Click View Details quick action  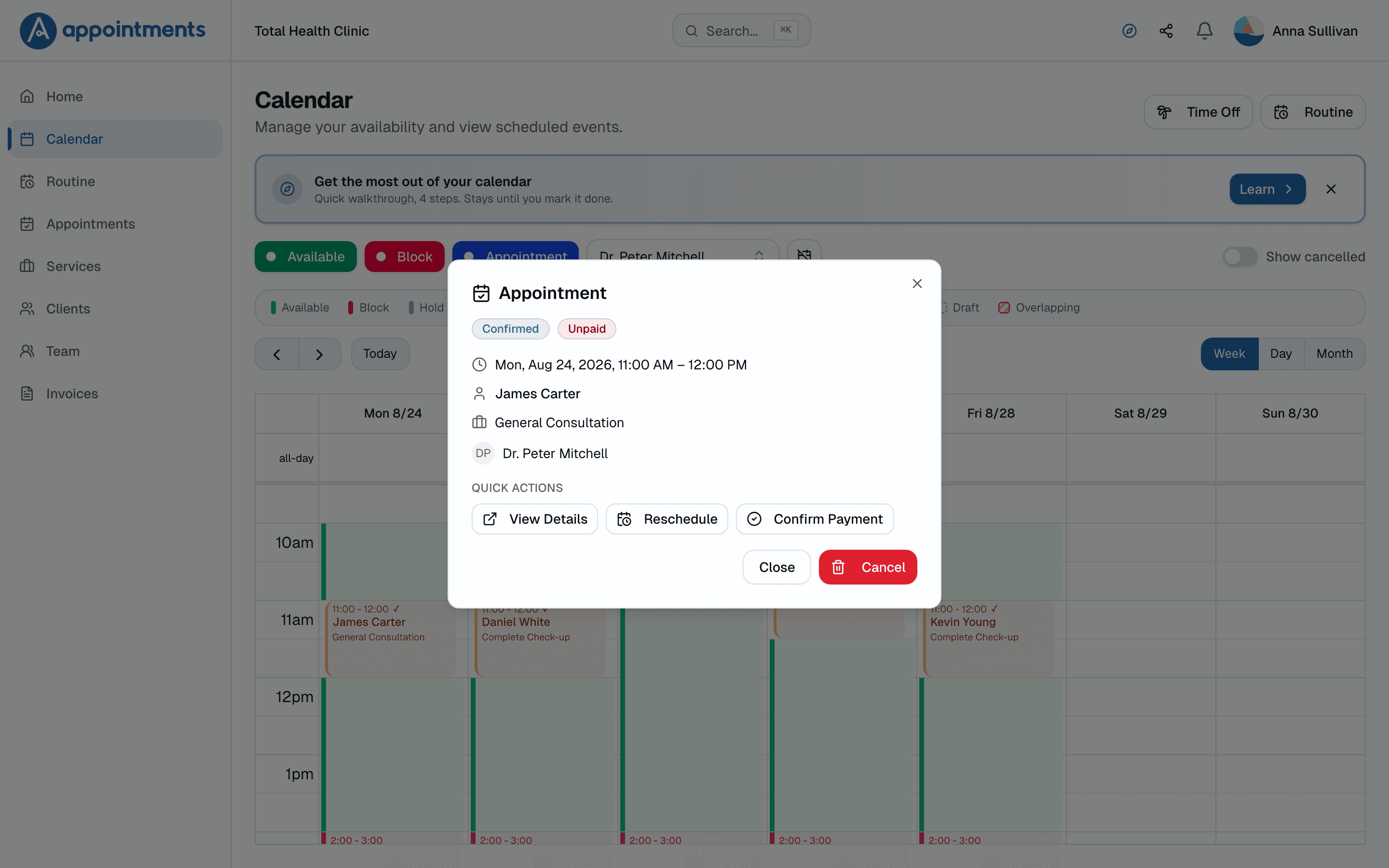pos(534,519)
